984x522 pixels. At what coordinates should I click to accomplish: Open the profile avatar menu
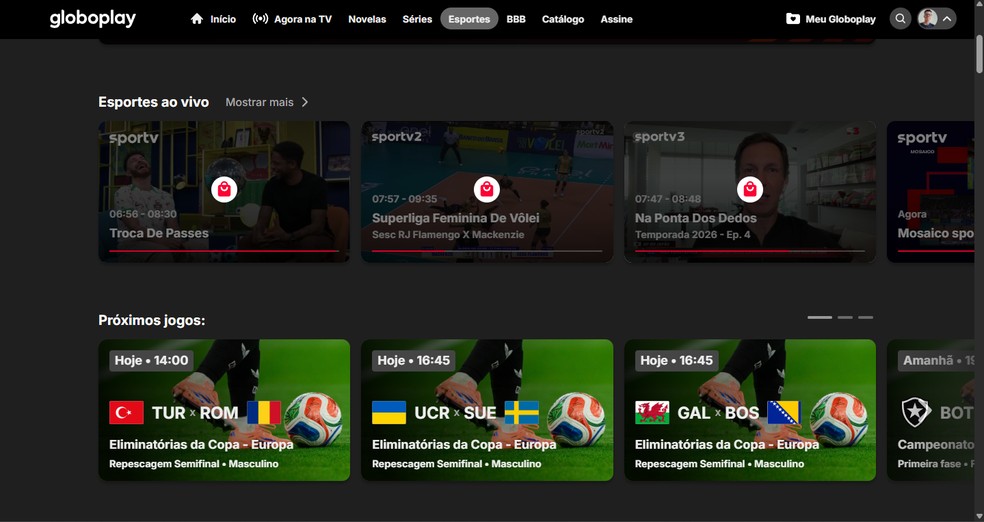click(x=936, y=19)
